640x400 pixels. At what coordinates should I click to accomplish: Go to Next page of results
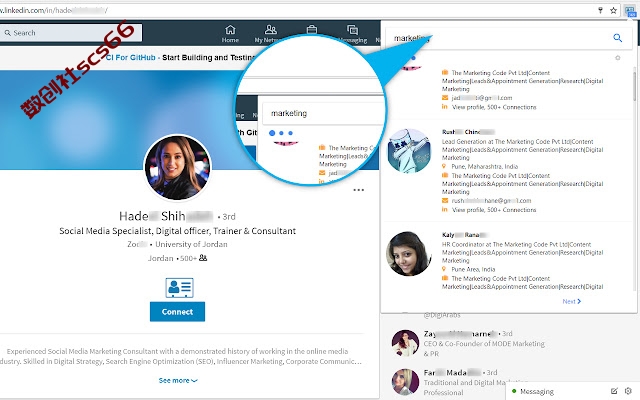point(571,301)
